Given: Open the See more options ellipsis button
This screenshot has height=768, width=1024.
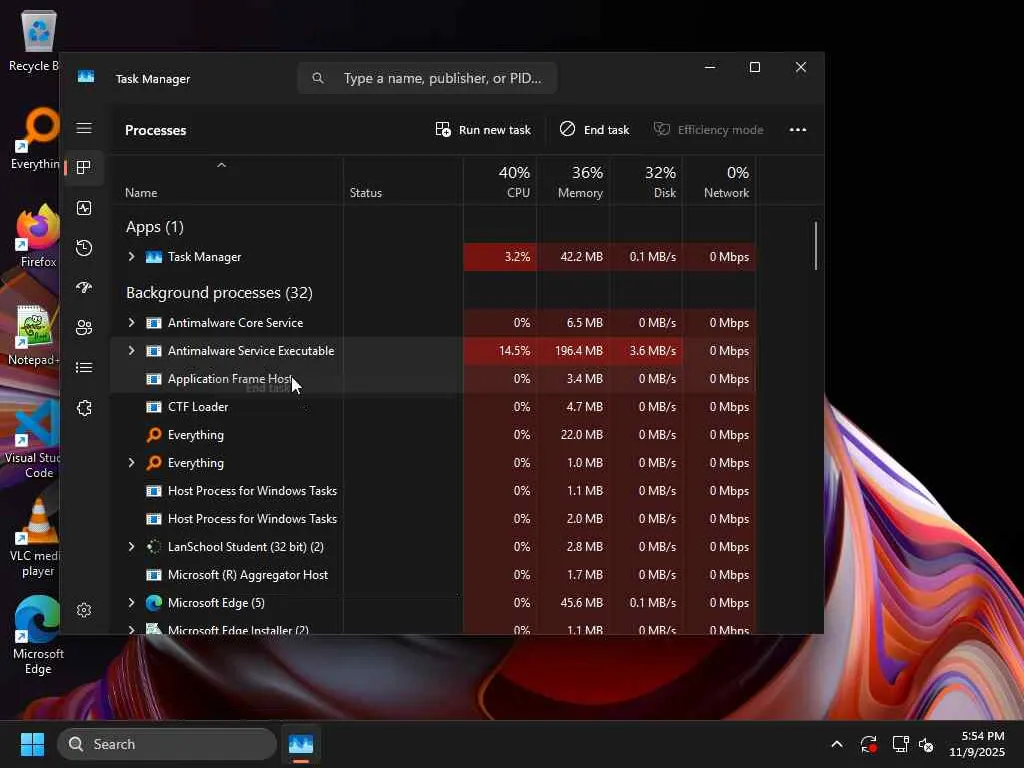Looking at the screenshot, I should [x=797, y=129].
